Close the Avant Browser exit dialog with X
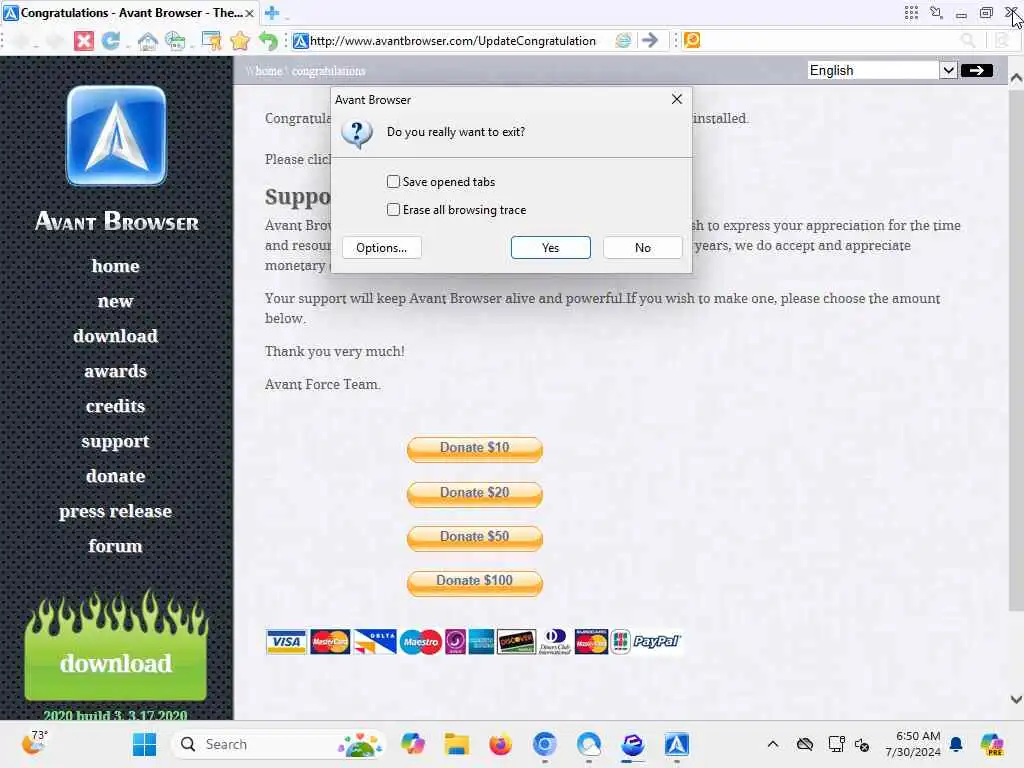The height and width of the screenshot is (768, 1024). click(x=677, y=99)
